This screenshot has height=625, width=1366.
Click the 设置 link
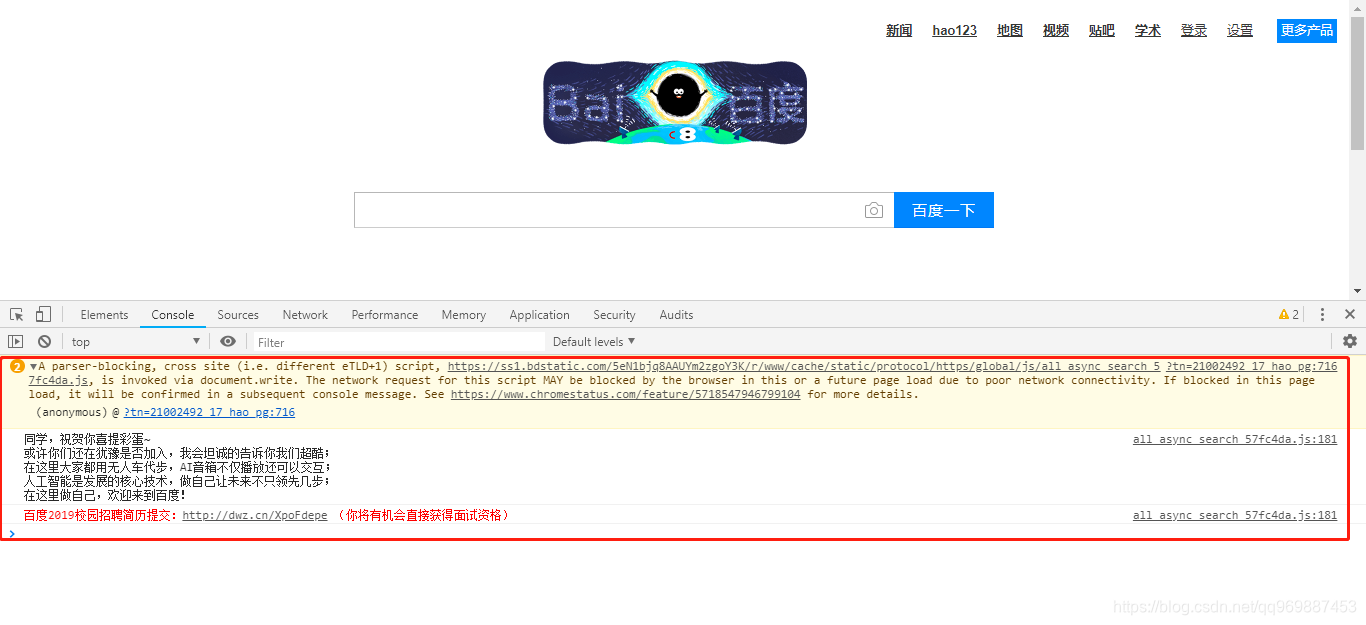(1240, 31)
